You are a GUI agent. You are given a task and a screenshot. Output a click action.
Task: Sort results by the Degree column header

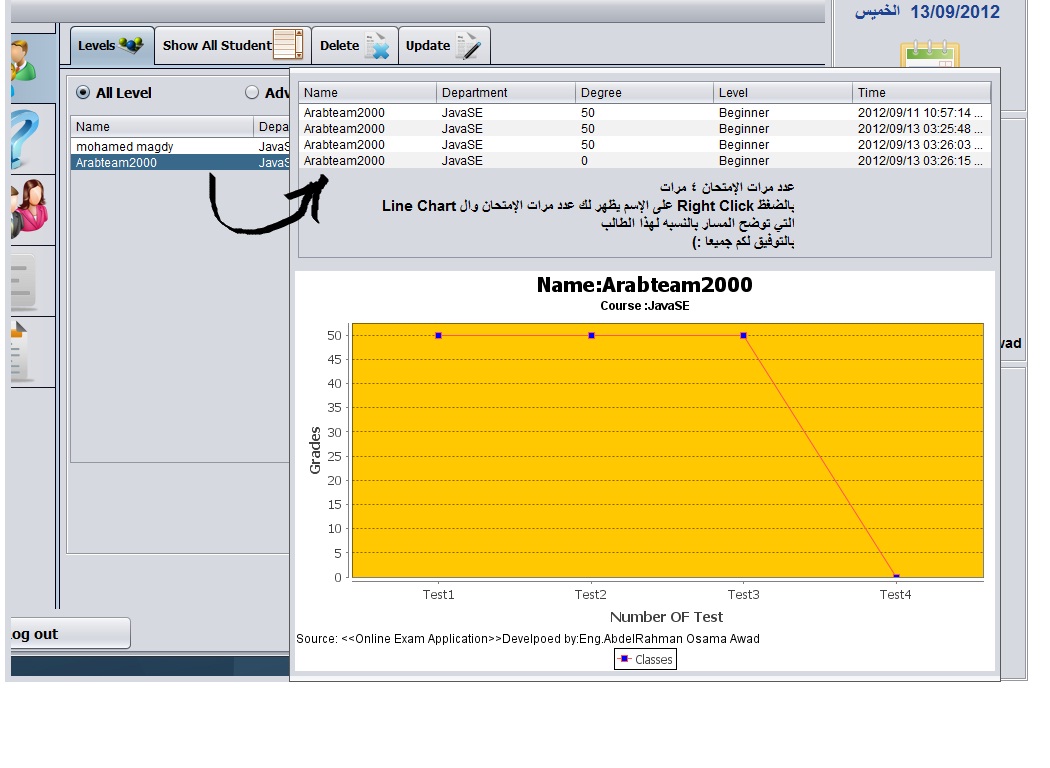click(x=644, y=92)
